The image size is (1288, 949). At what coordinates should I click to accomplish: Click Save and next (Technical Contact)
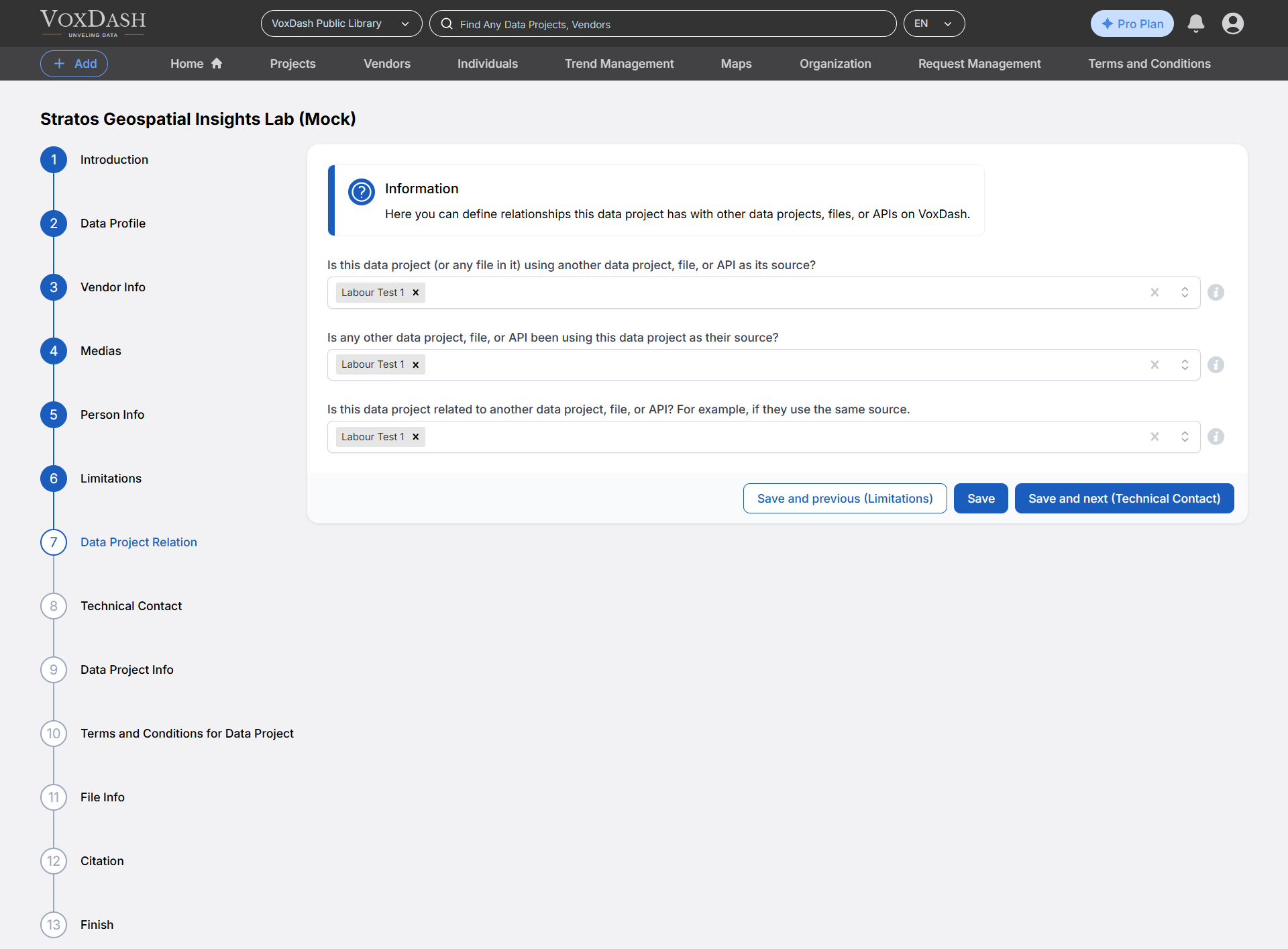coord(1124,499)
